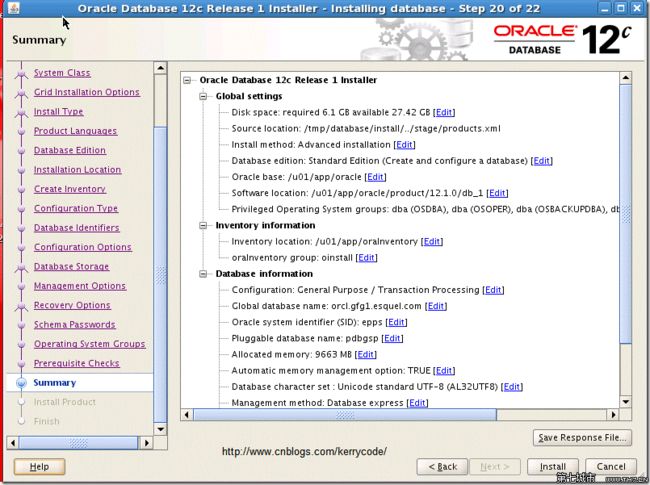This screenshot has height=485, width=650.
Task: Click step list scroll up arrow
Action: (x=160, y=68)
